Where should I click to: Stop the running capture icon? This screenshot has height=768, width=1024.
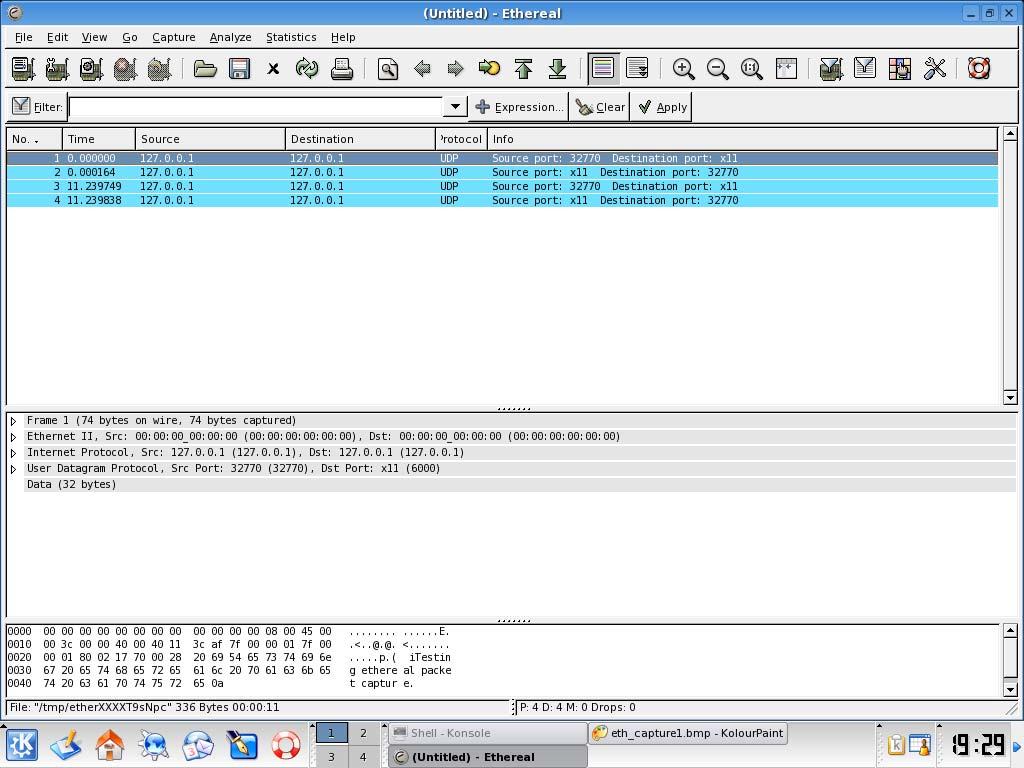(125, 69)
